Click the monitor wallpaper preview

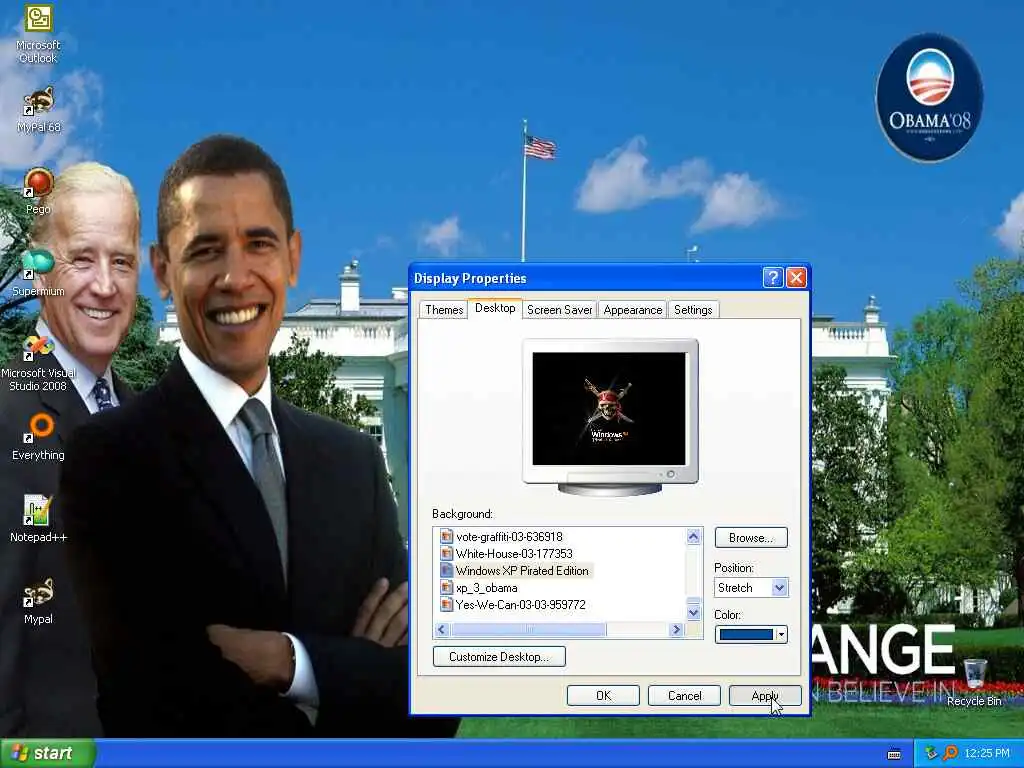point(609,409)
